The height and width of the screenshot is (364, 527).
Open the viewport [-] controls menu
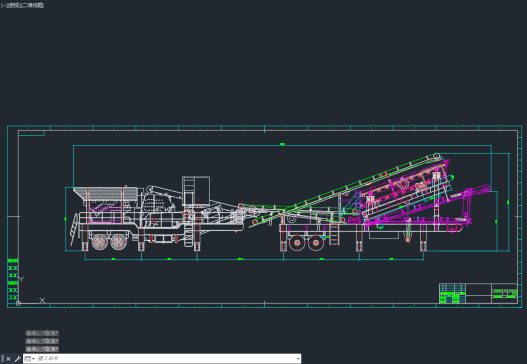3,5
